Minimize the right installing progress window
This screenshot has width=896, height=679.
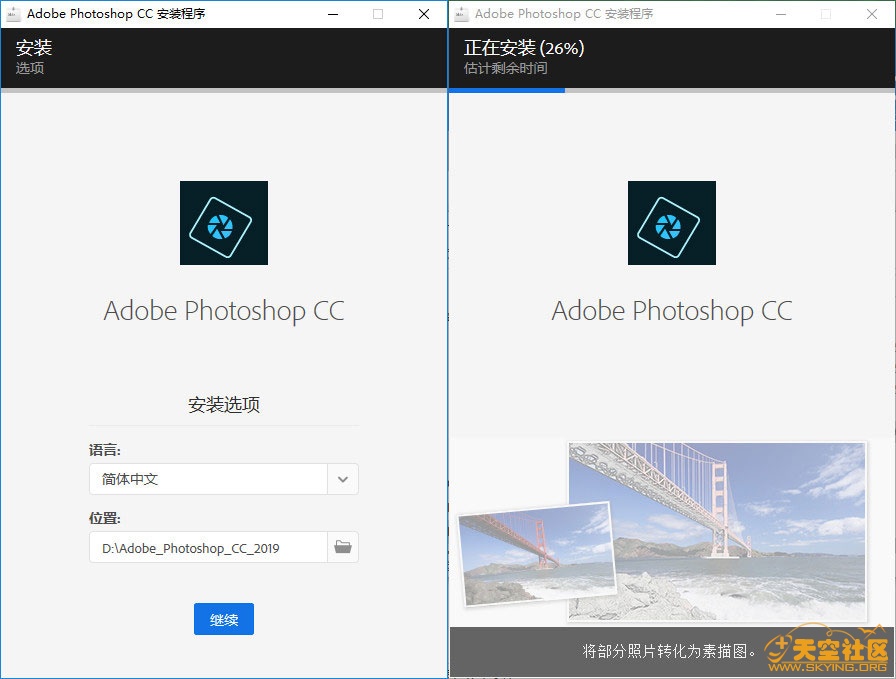[780, 14]
